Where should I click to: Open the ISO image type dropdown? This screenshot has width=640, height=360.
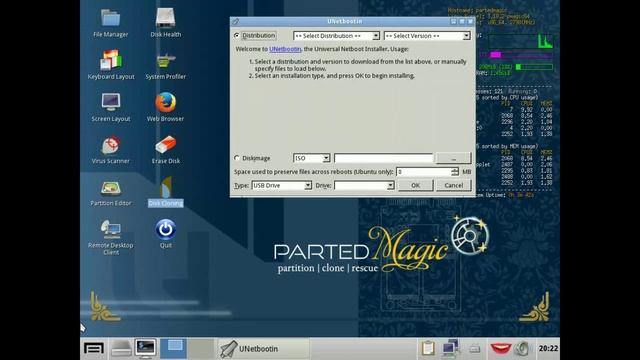[x=311, y=158]
